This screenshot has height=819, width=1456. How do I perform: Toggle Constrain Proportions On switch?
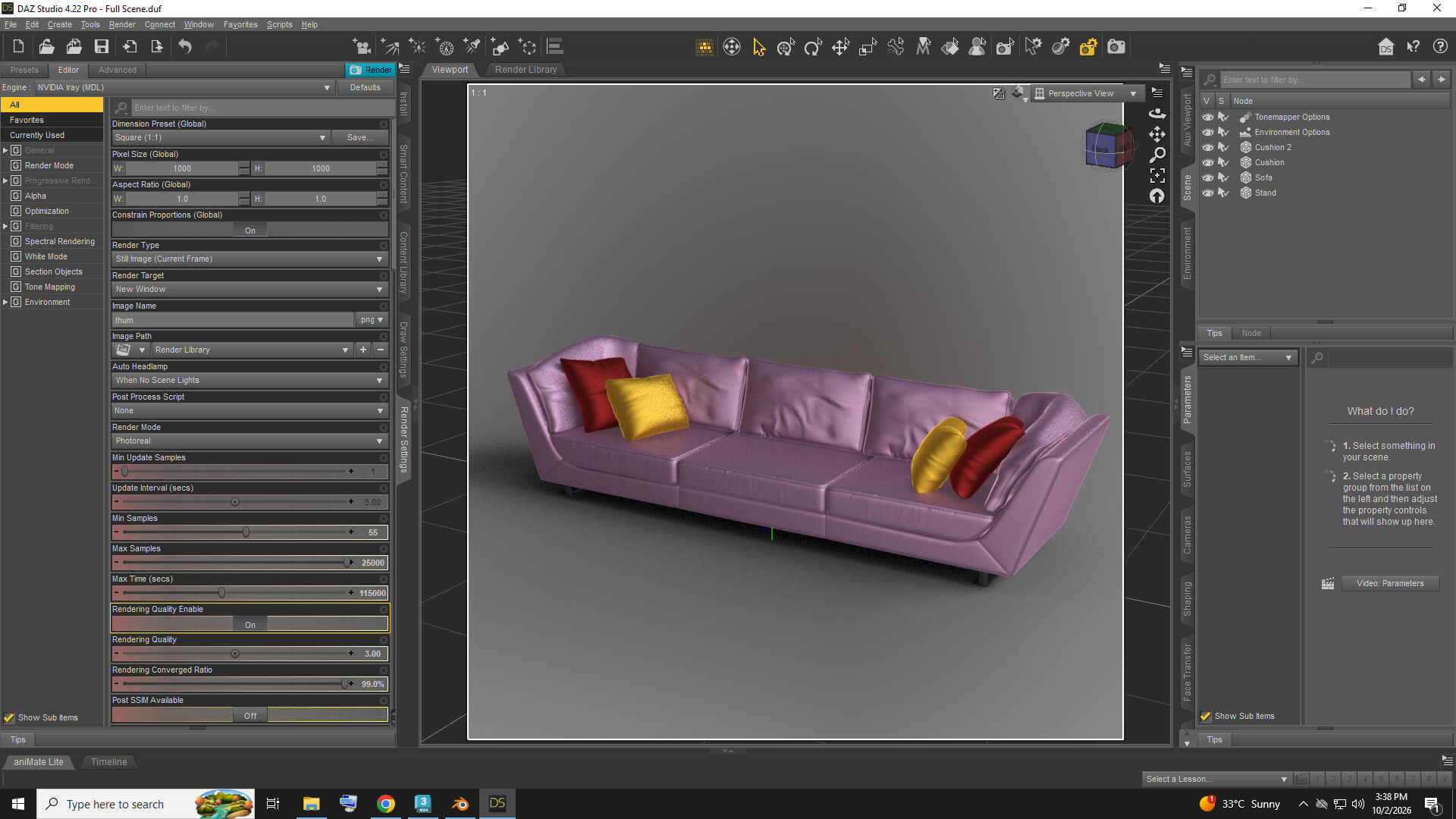tap(250, 231)
